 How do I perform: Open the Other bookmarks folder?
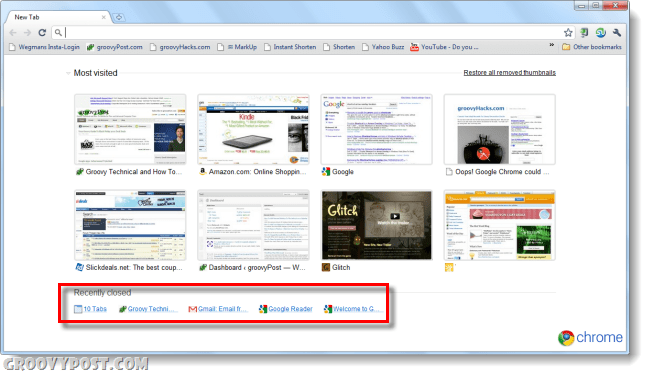point(592,47)
